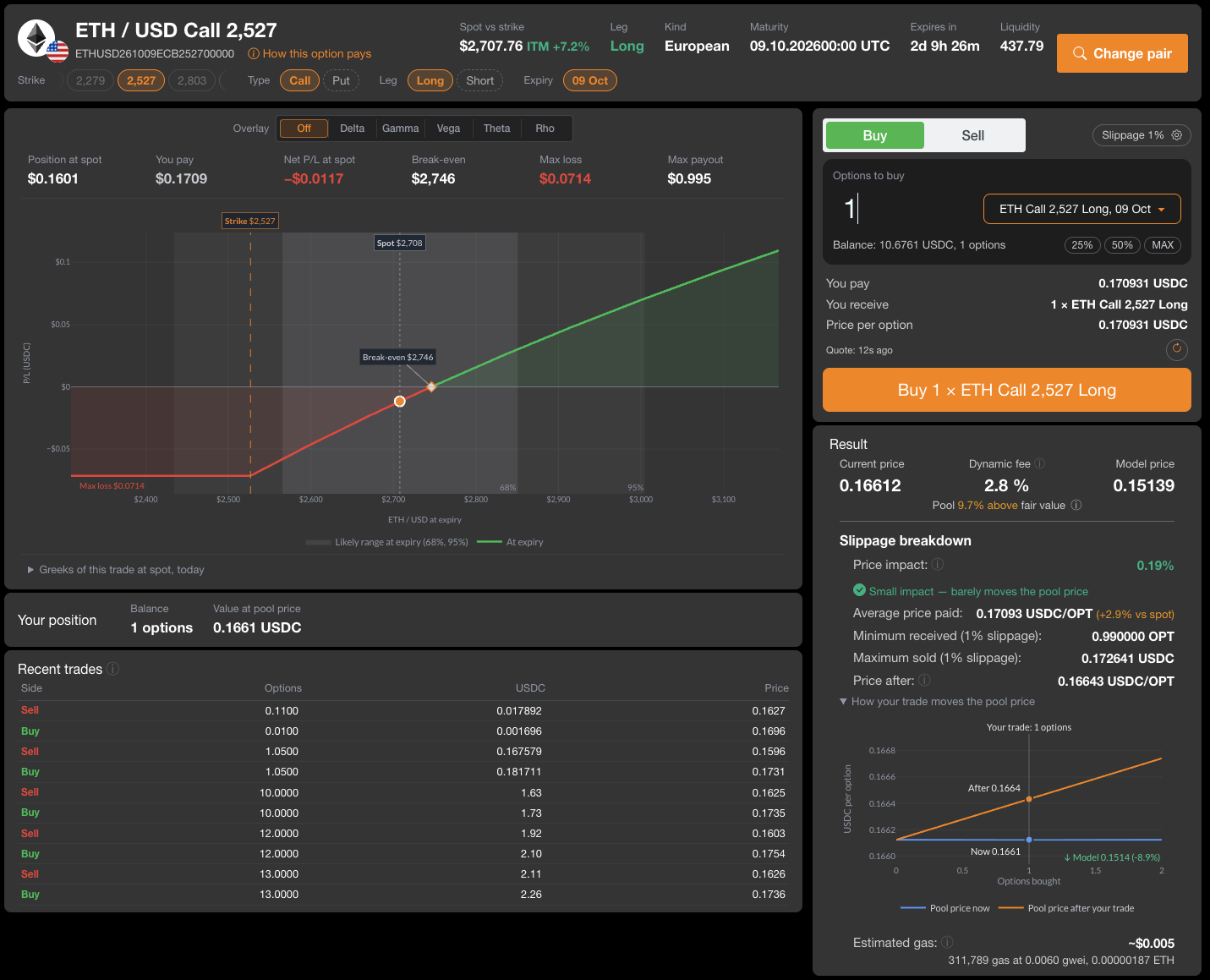Click ticker ETHUSD261009ECB252700000
This screenshot has width=1210, height=980.
click(x=155, y=53)
